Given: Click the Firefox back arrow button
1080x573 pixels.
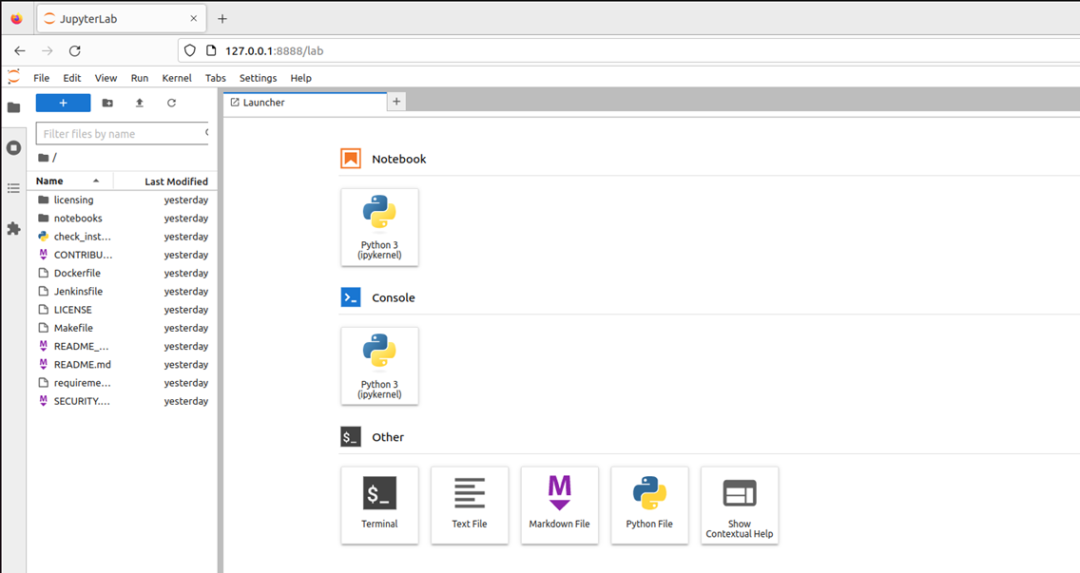Looking at the screenshot, I should [x=19, y=51].
